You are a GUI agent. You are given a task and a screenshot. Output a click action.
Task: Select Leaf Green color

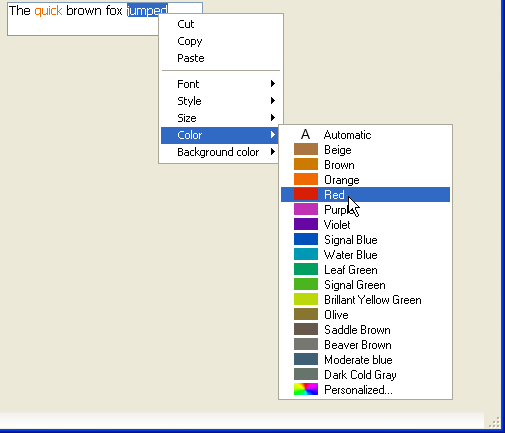pos(365,270)
